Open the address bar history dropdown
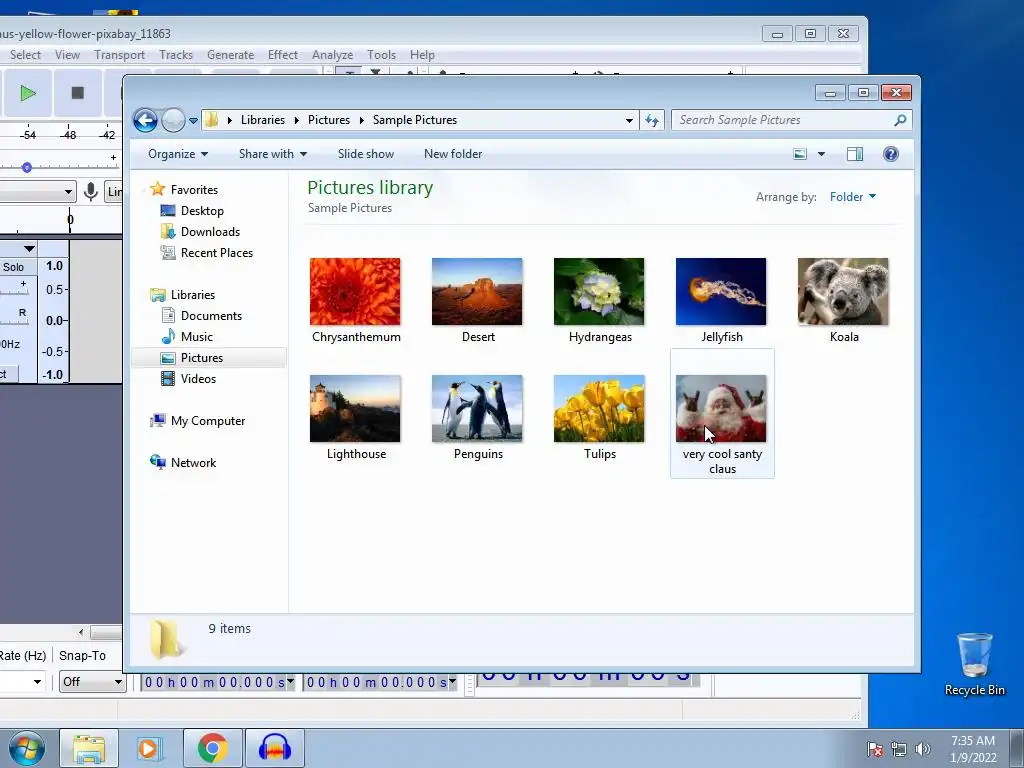Image resolution: width=1024 pixels, height=768 pixels. pyautogui.click(x=629, y=121)
